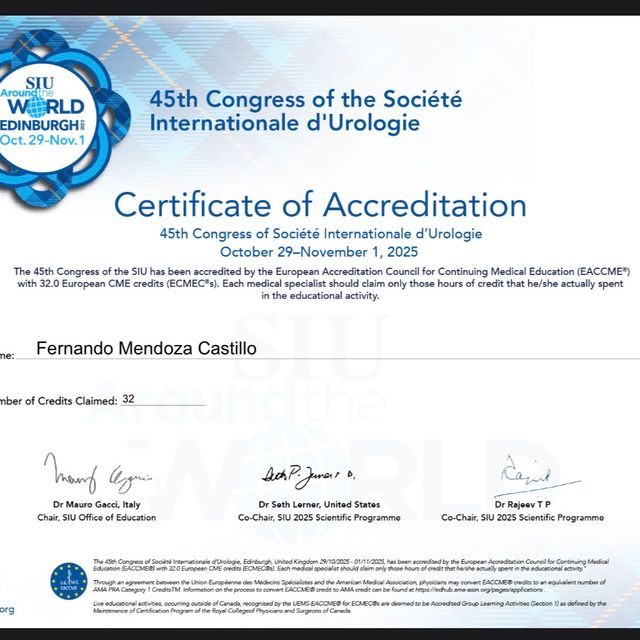
Task: Click subtitle "45th Congress of Société Internationale d'Urologie"
Action: coord(321,234)
